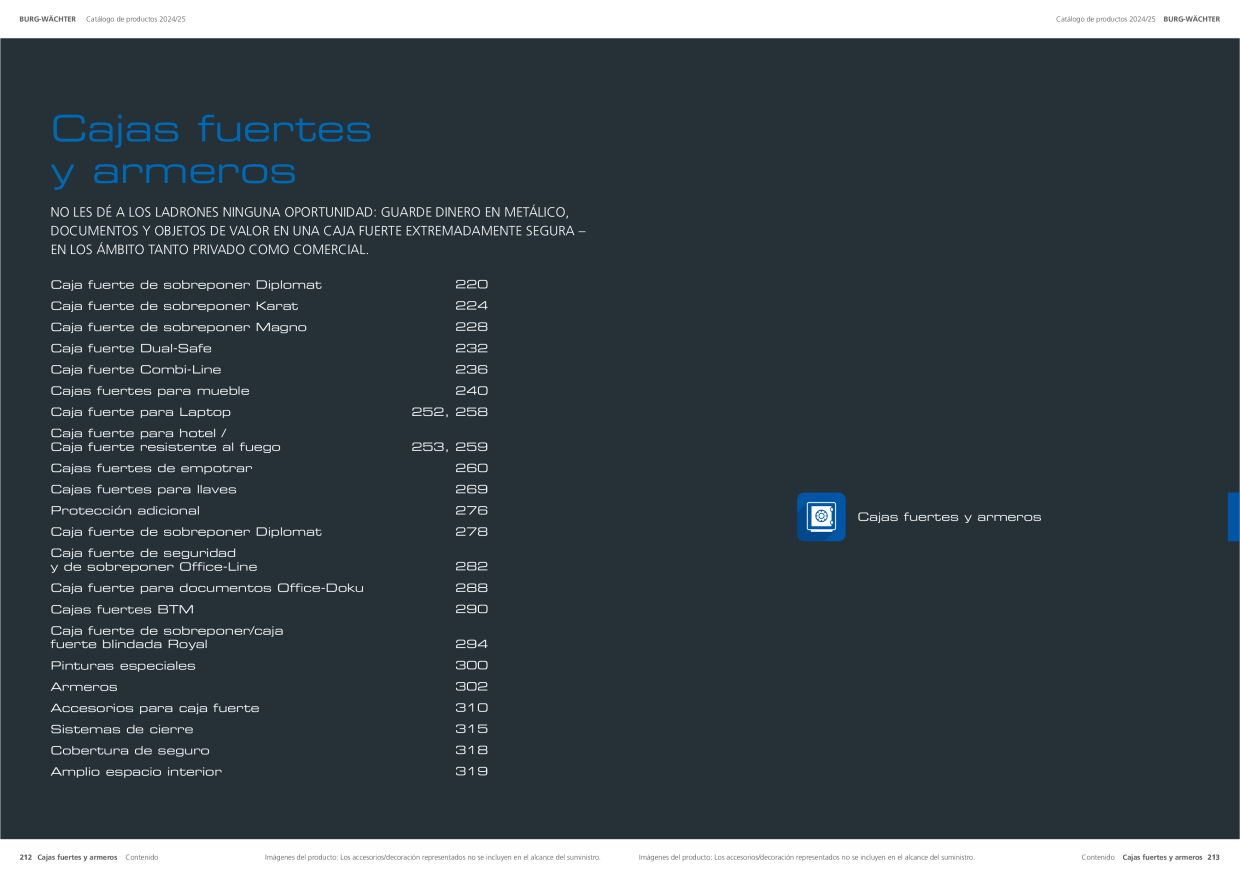Screen dimensions: 1240x876
Task: Click 'Contenido' in the right page footer
Action: [x=1098, y=857]
